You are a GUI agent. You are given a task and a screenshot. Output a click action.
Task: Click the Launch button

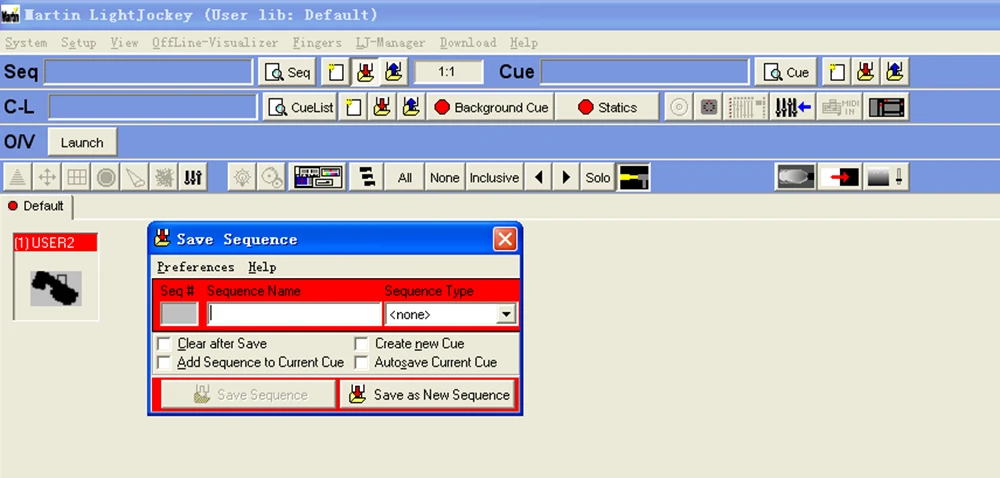(x=82, y=142)
